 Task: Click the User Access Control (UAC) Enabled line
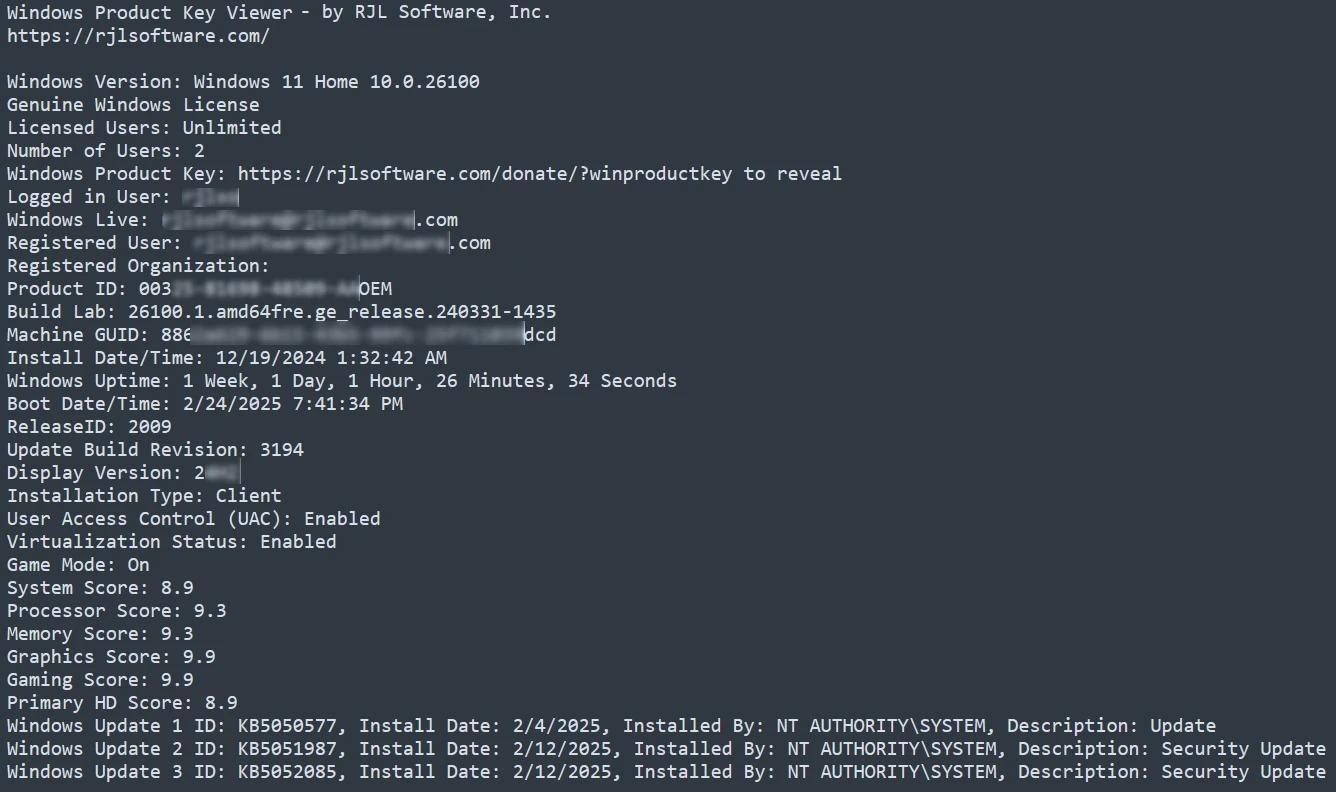pos(193,519)
